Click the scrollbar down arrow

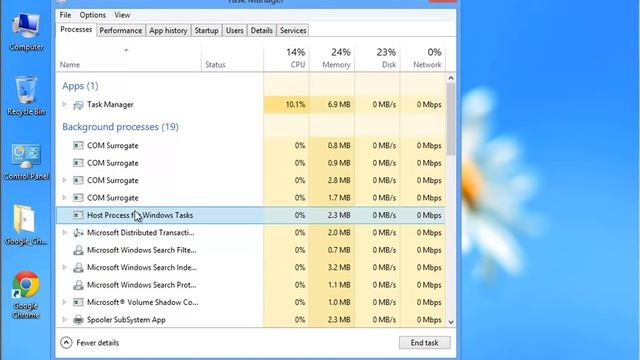(x=451, y=322)
